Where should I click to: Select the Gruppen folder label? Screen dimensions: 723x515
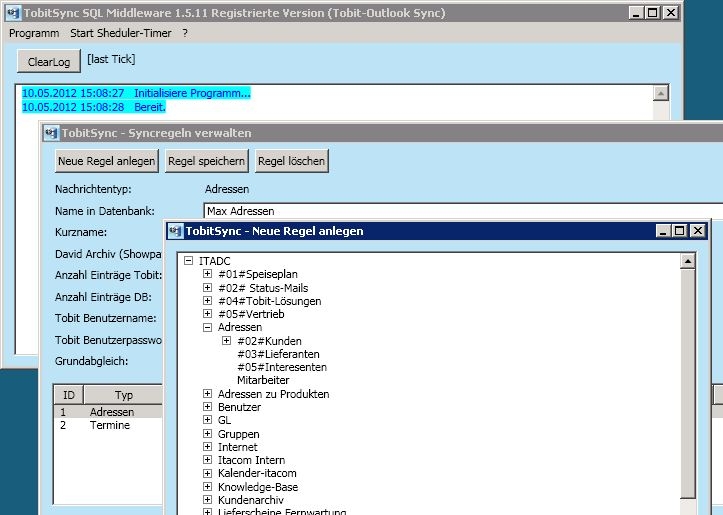238,434
